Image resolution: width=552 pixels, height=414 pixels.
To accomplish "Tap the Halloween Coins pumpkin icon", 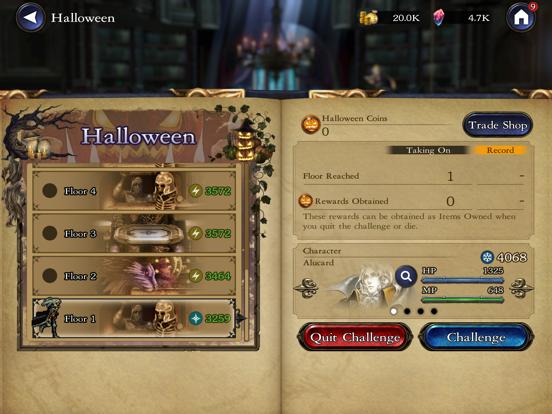I will tap(310, 125).
